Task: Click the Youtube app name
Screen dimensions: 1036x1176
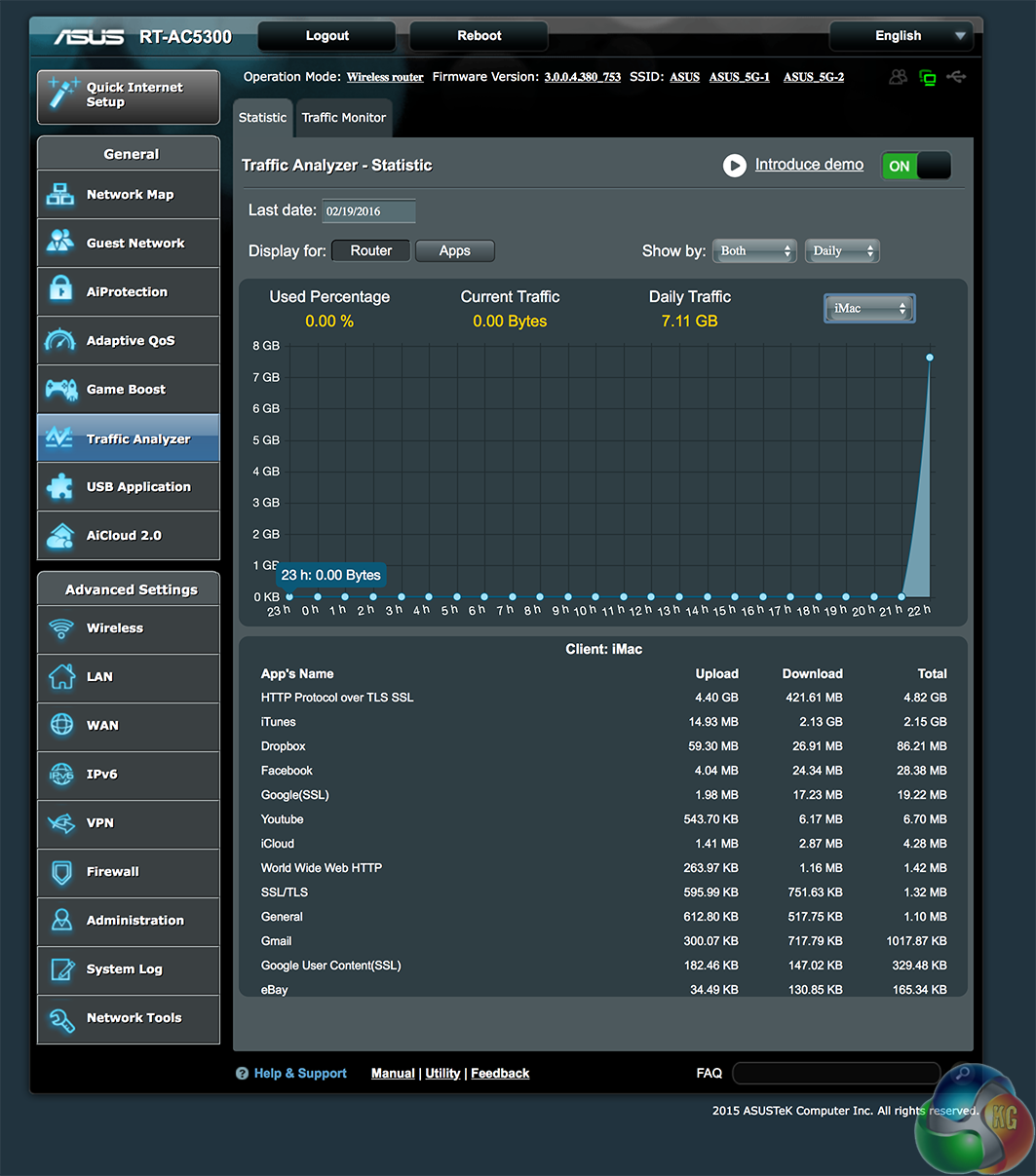Action: pos(282,819)
